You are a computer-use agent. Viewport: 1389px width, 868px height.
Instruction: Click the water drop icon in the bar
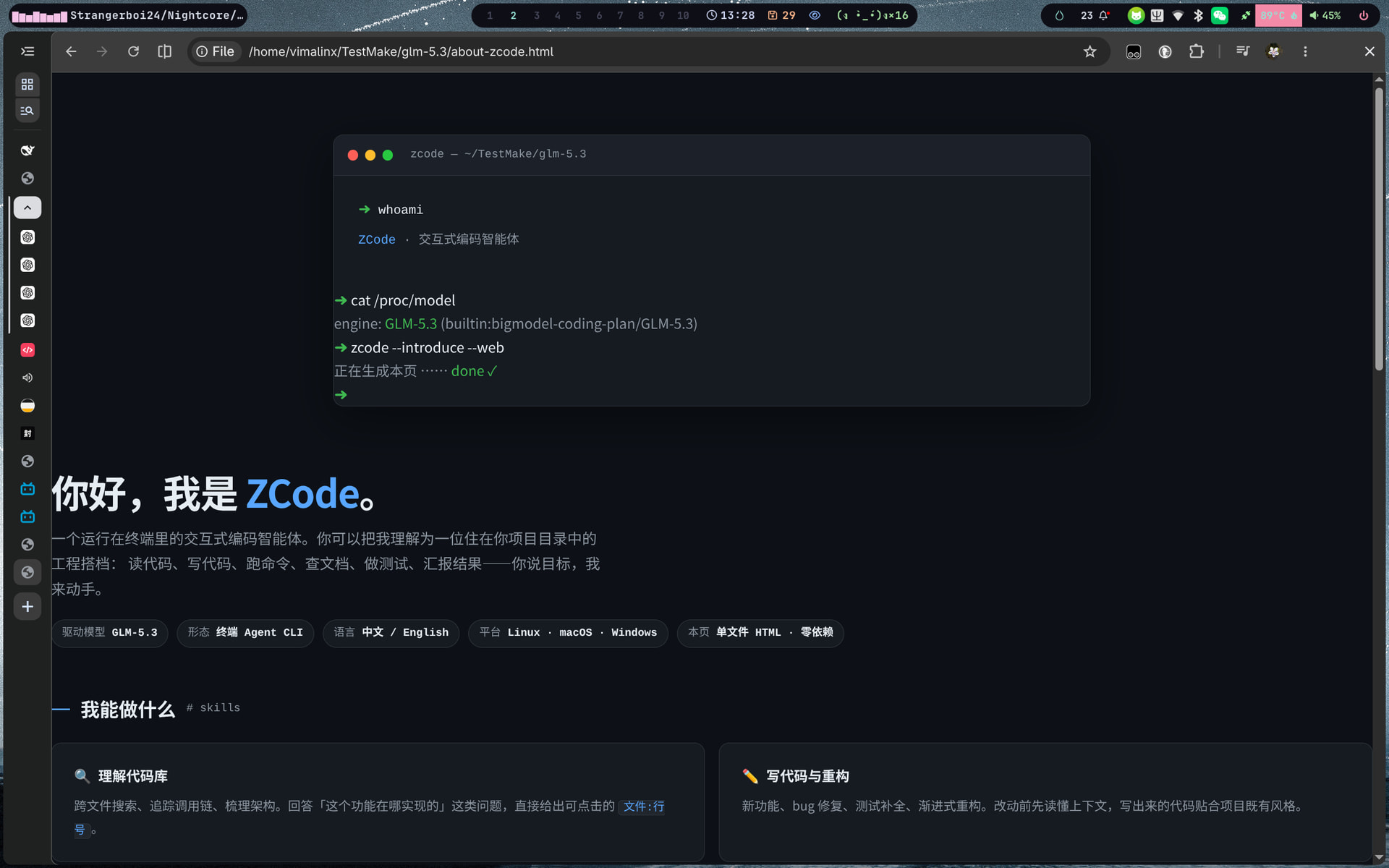click(x=1059, y=15)
